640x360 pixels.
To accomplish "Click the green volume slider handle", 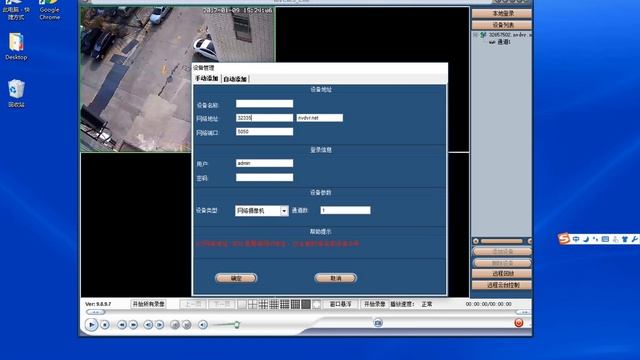I will click(x=237, y=324).
